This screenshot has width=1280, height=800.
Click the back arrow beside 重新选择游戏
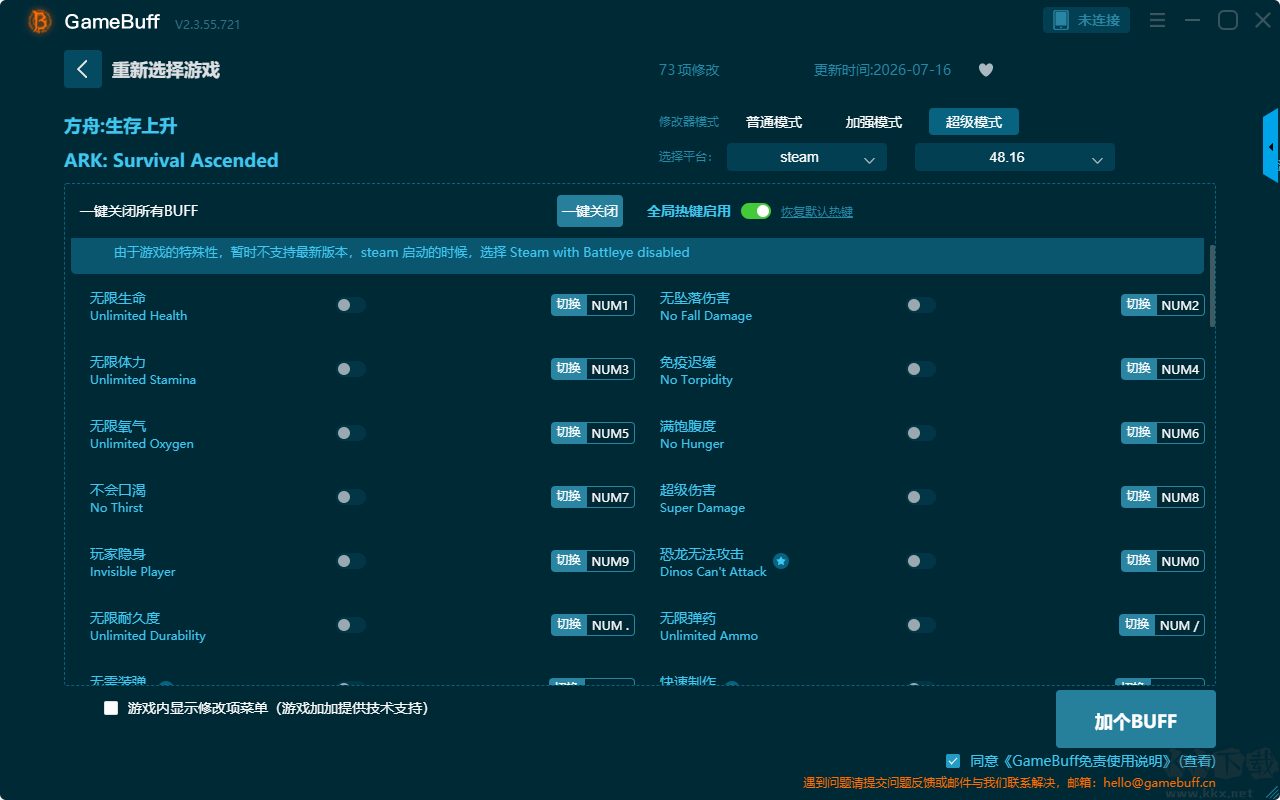(82, 69)
